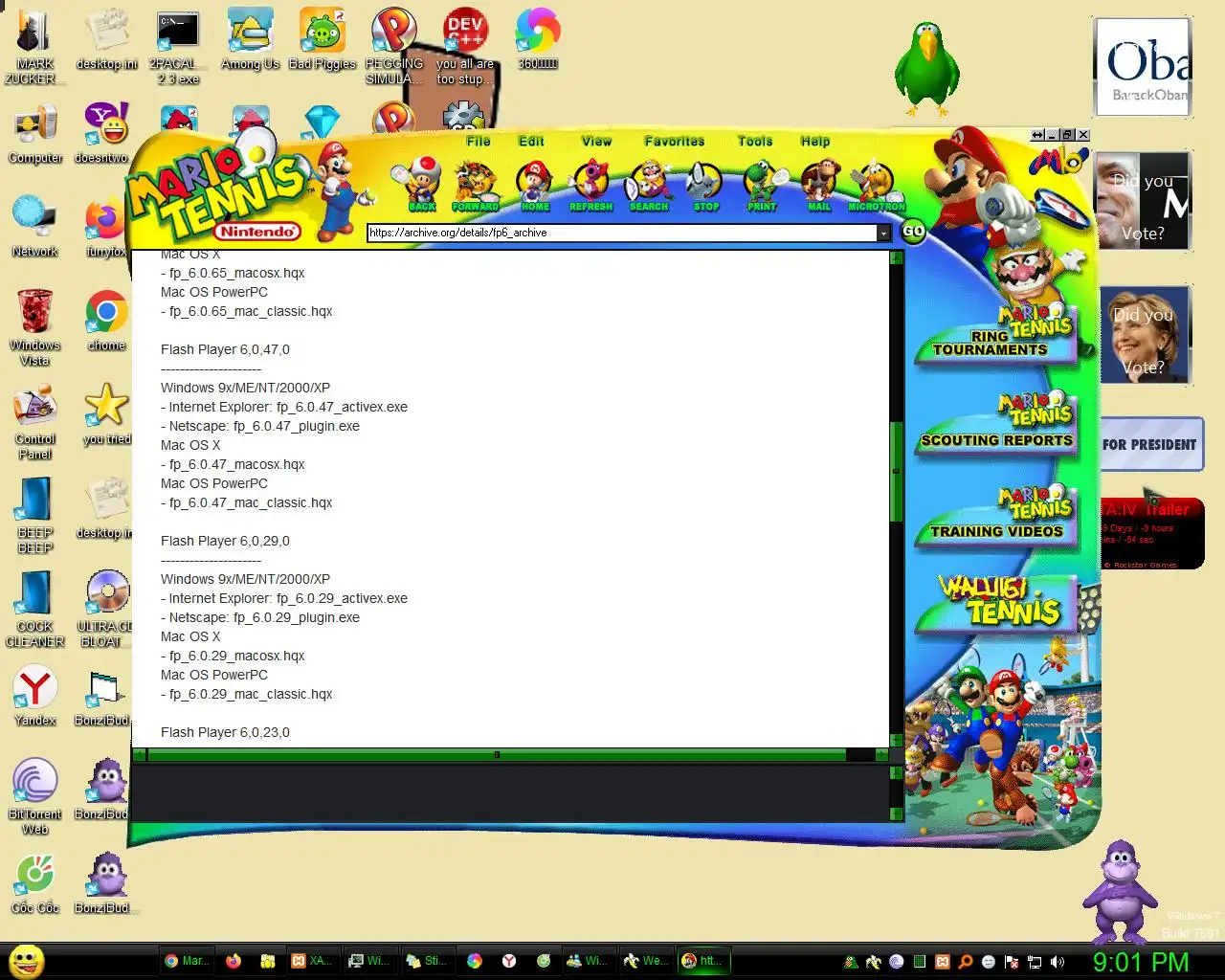Image resolution: width=1225 pixels, height=980 pixels.
Task: Select the 360 browser desktop icon
Action: pos(538,40)
